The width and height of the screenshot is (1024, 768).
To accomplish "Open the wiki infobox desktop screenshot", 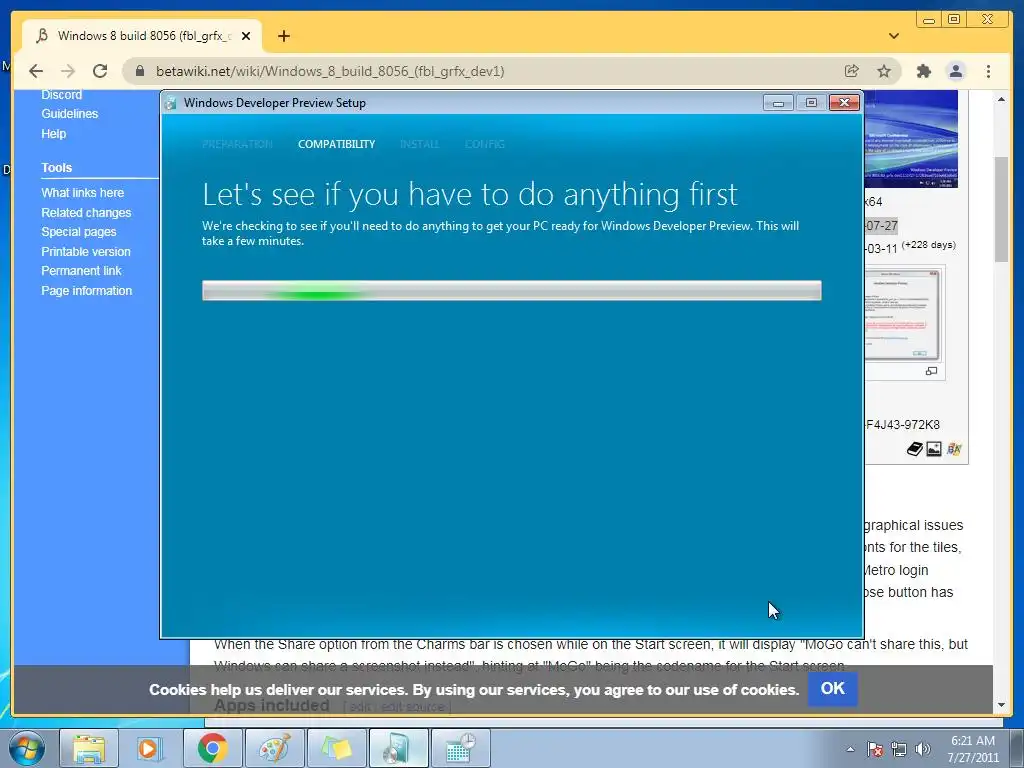I will [x=912, y=139].
